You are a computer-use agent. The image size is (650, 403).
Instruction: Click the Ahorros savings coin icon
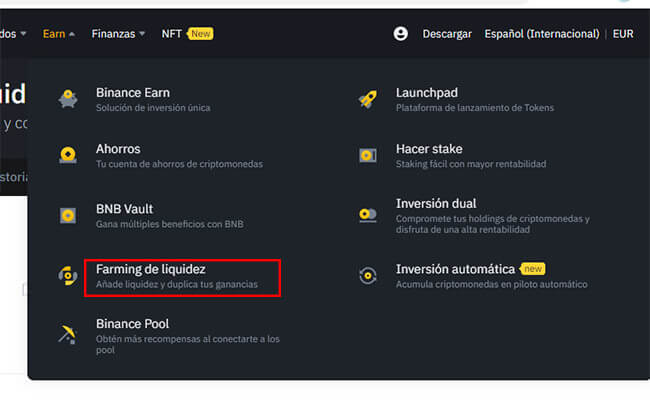click(x=68, y=155)
